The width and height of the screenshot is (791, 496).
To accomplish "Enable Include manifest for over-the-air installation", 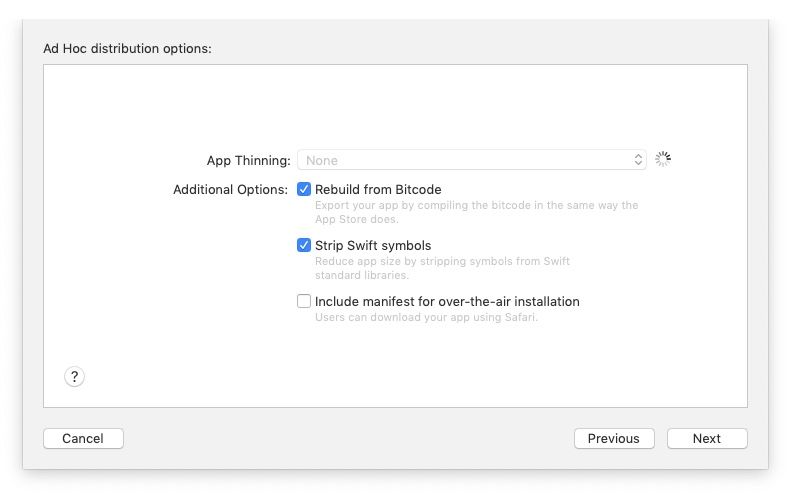I will 304,301.
